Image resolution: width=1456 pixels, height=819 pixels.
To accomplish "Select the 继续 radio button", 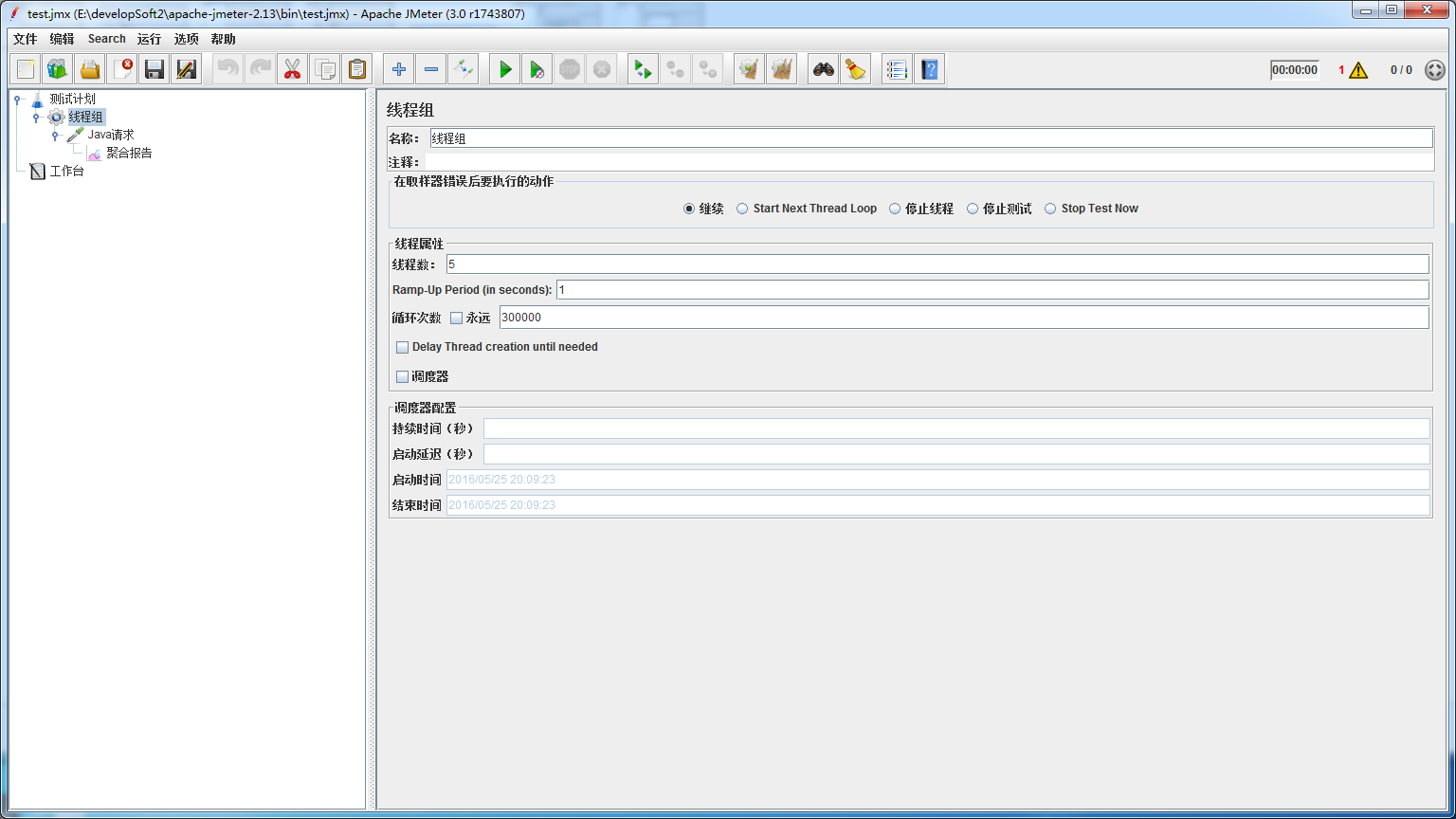I will pyautogui.click(x=689, y=209).
